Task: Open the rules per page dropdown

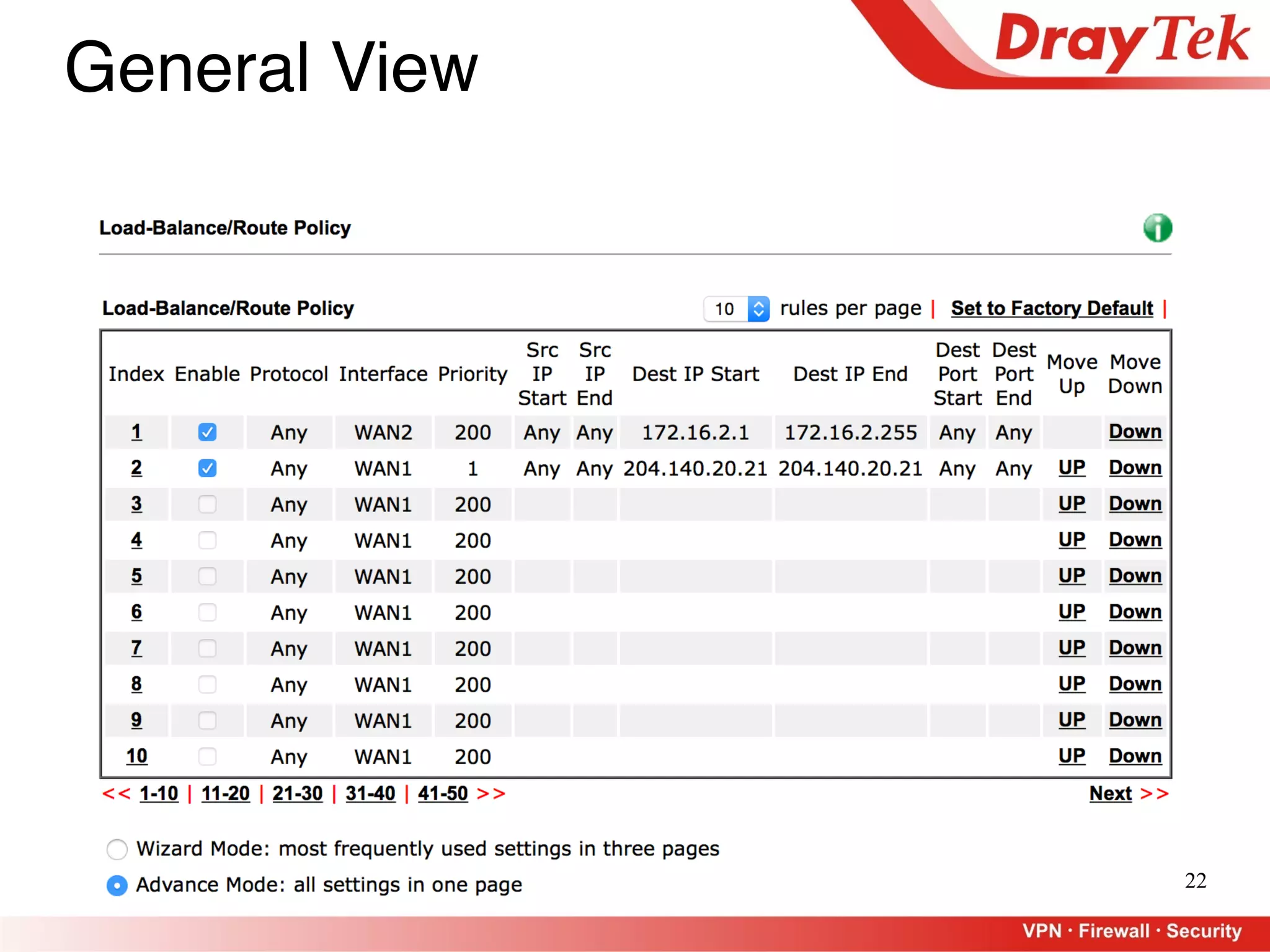Action: click(x=737, y=309)
